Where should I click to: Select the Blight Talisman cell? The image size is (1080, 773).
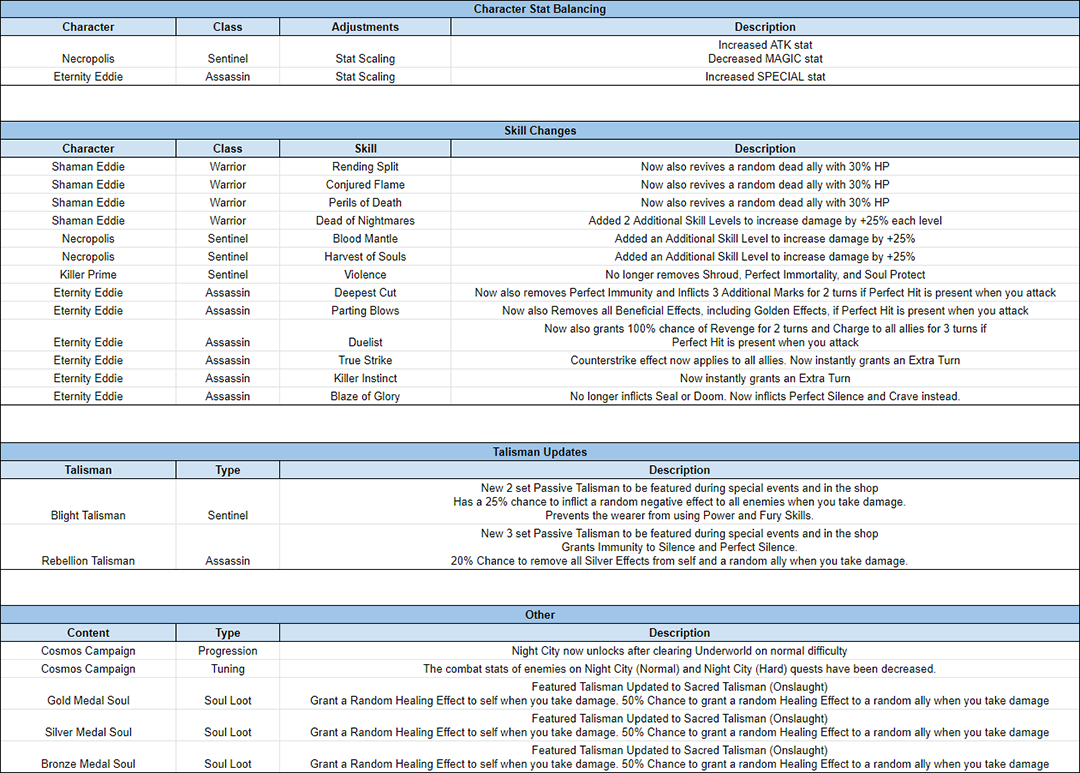click(x=88, y=515)
